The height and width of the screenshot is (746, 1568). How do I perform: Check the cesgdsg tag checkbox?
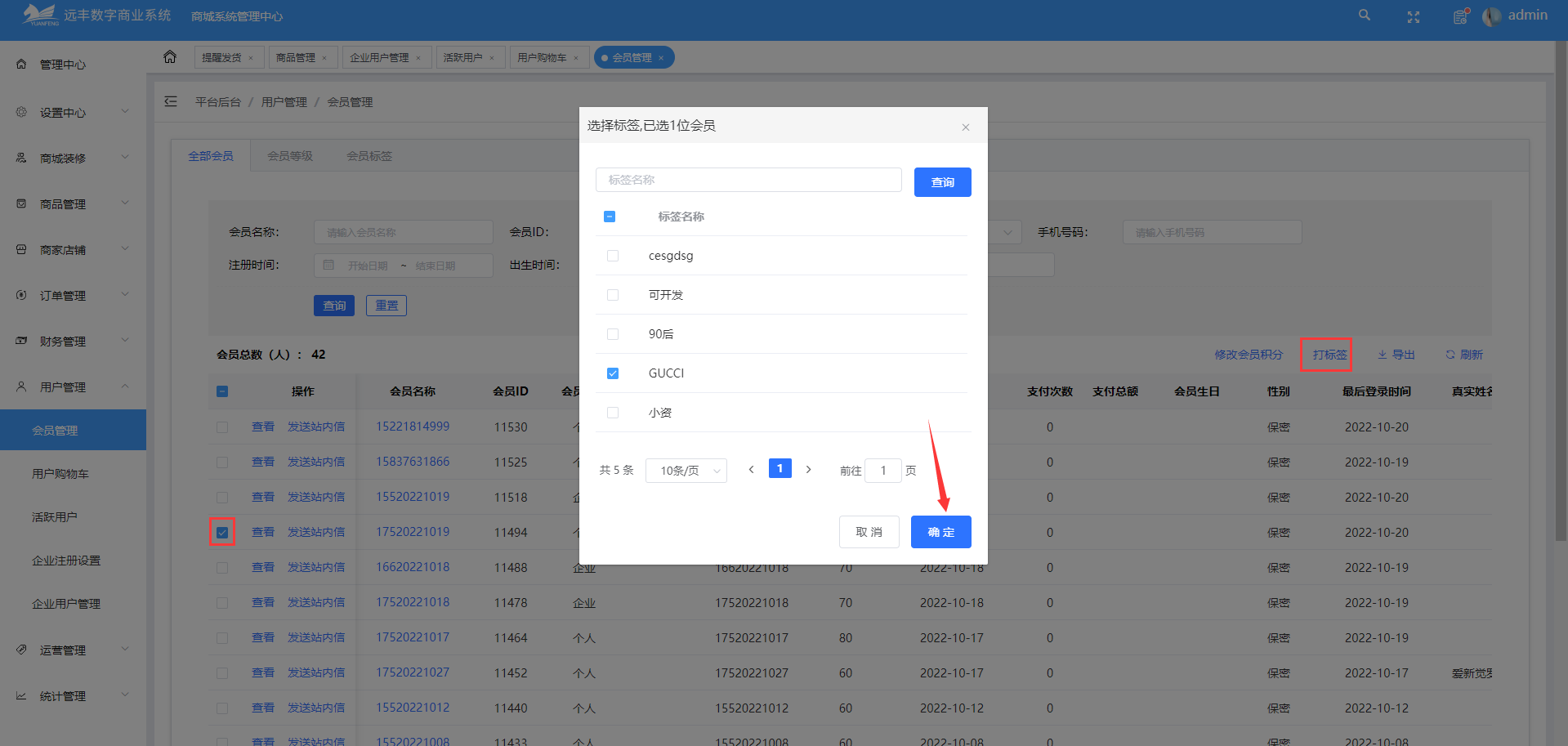[613, 256]
